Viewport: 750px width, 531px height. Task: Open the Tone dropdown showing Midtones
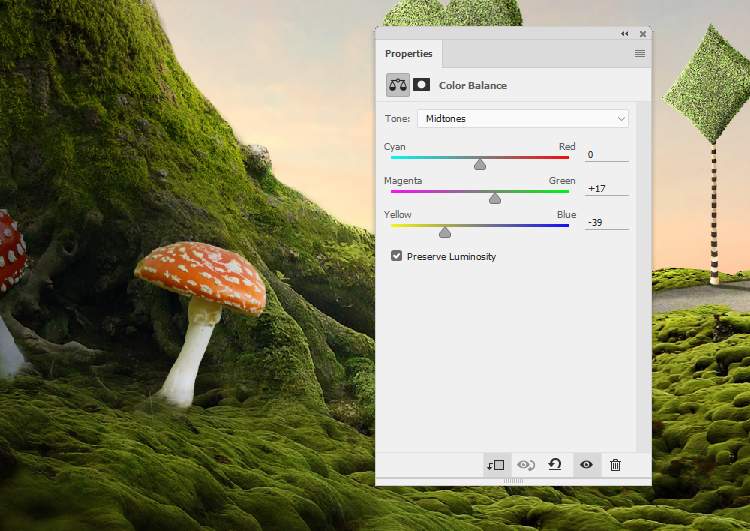(x=522, y=118)
